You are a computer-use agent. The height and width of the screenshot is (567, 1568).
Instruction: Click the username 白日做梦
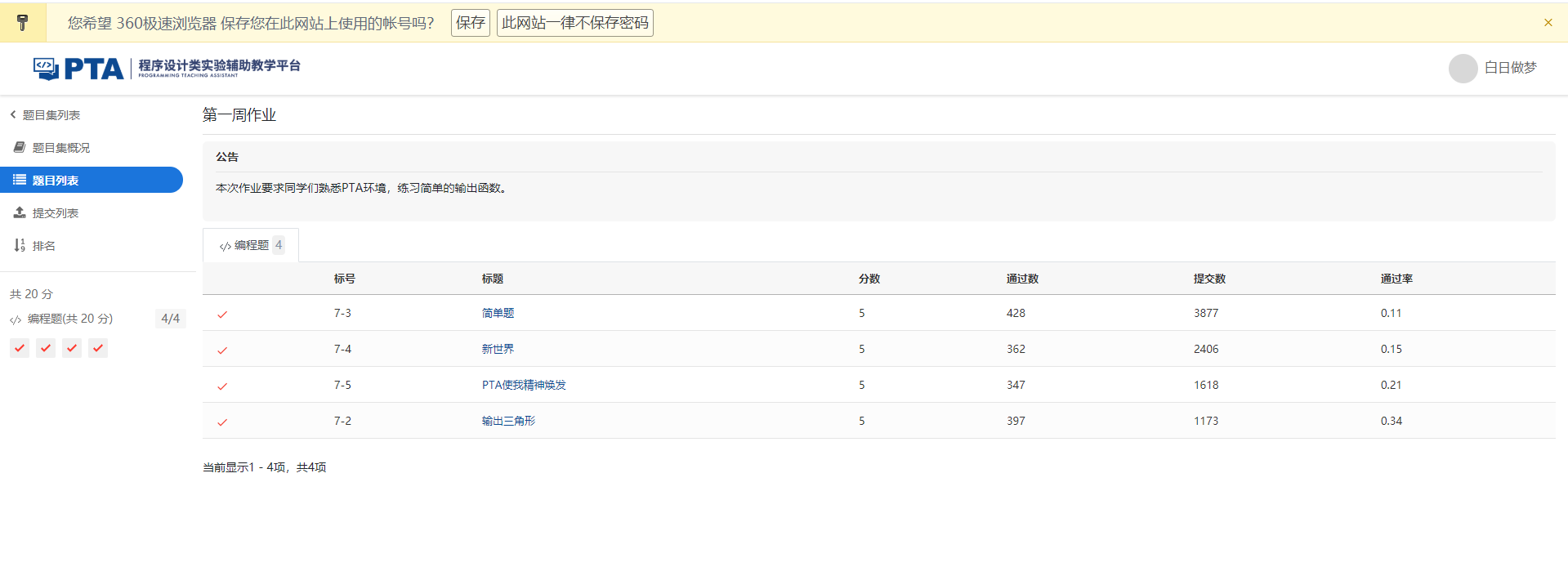click(1510, 68)
